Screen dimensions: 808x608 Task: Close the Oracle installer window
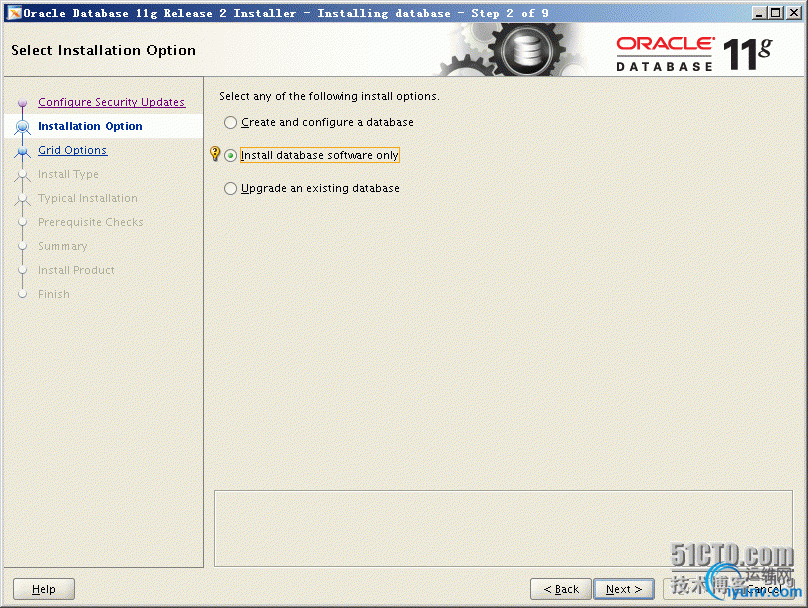[x=794, y=13]
